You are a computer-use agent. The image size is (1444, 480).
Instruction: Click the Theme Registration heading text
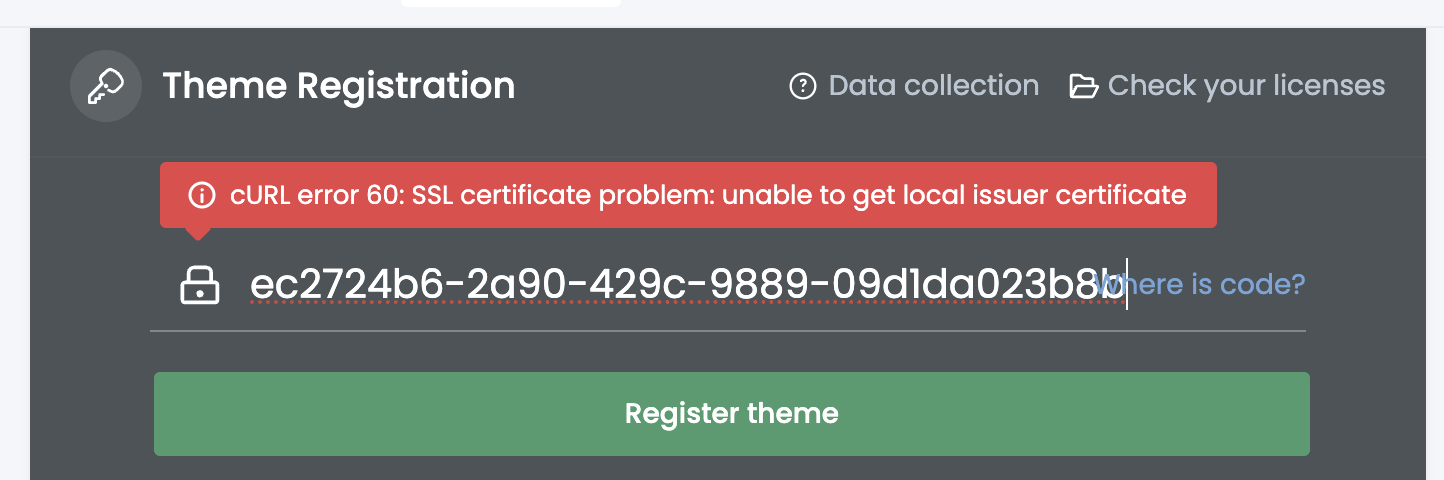pyautogui.click(x=339, y=86)
